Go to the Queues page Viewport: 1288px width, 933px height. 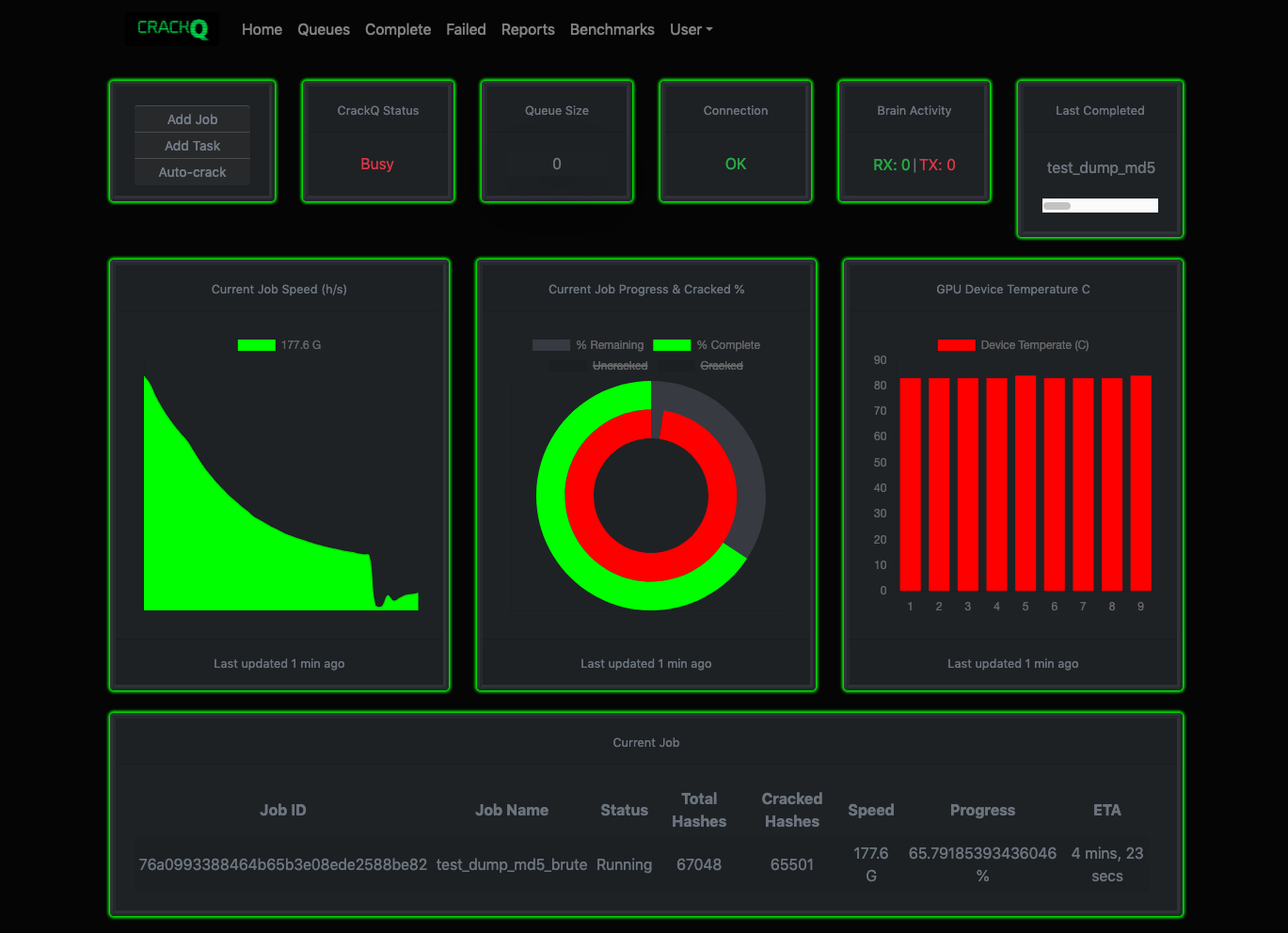[x=324, y=29]
